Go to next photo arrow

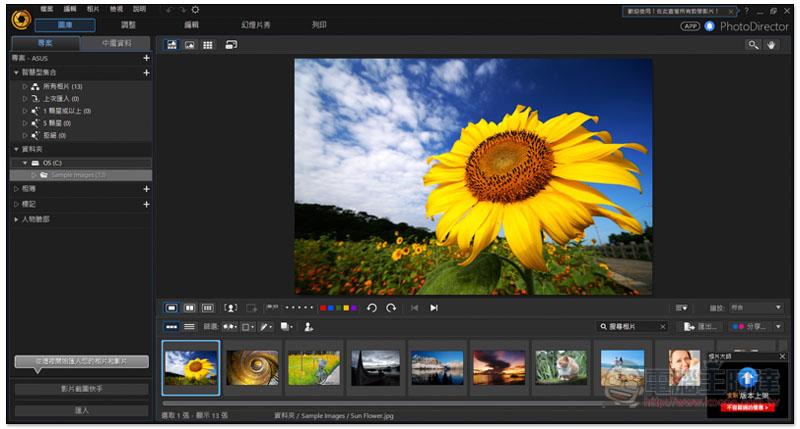(434, 308)
